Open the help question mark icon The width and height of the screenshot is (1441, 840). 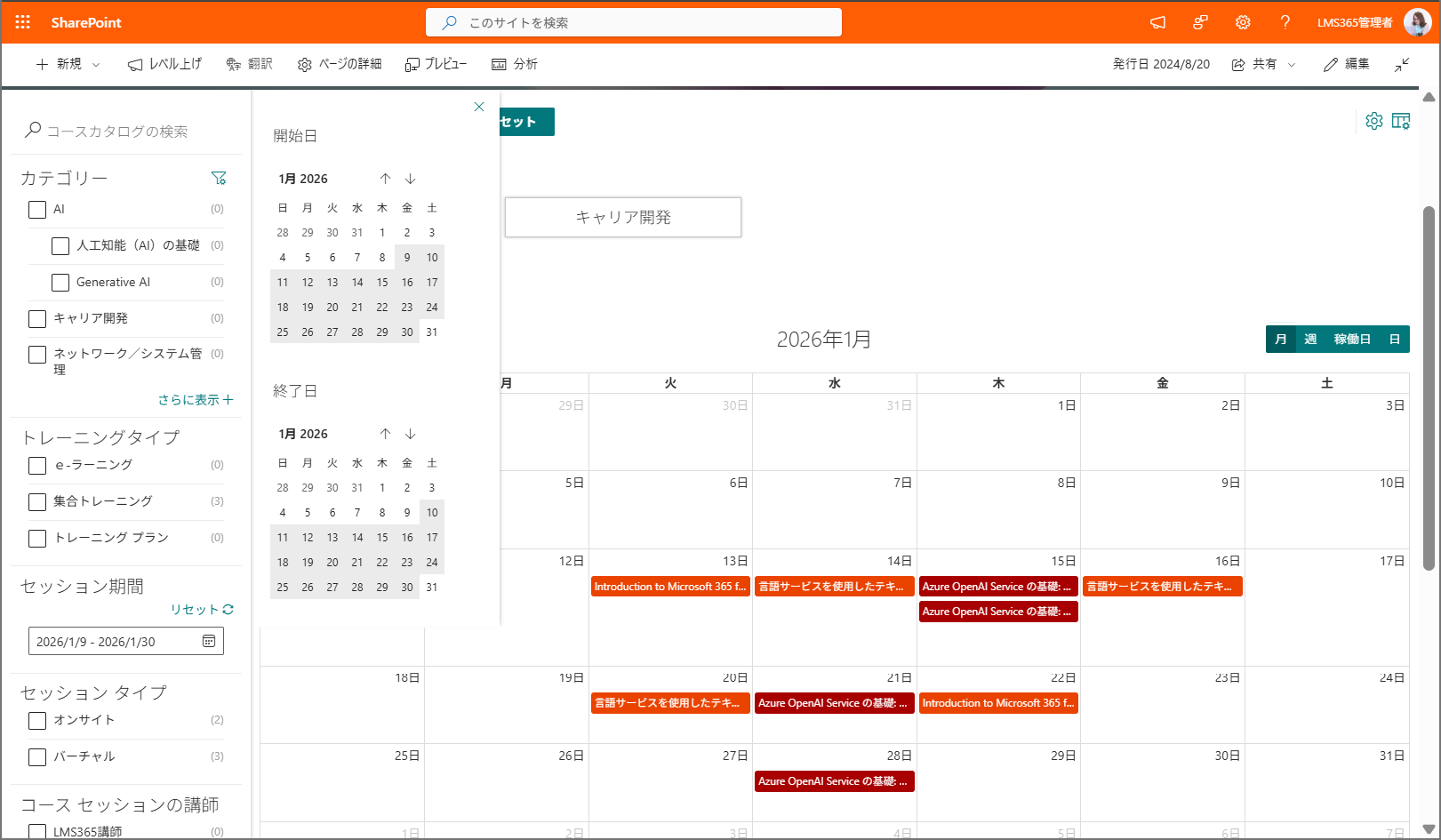[1285, 22]
